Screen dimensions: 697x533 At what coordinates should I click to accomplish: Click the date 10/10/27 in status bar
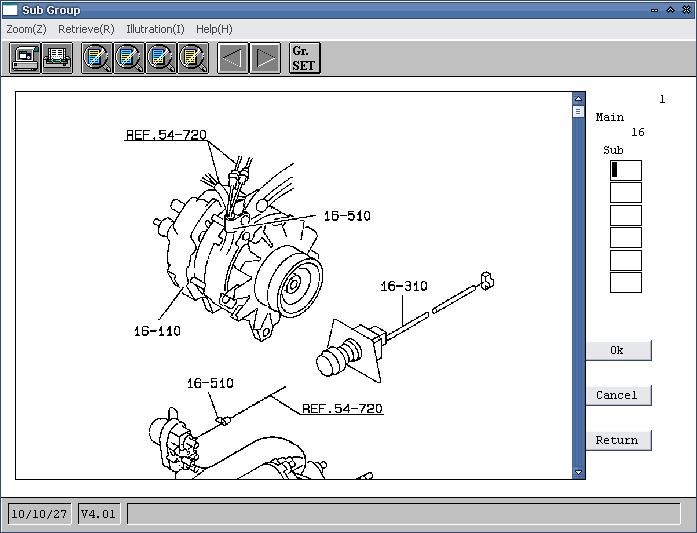pyautogui.click(x=39, y=514)
